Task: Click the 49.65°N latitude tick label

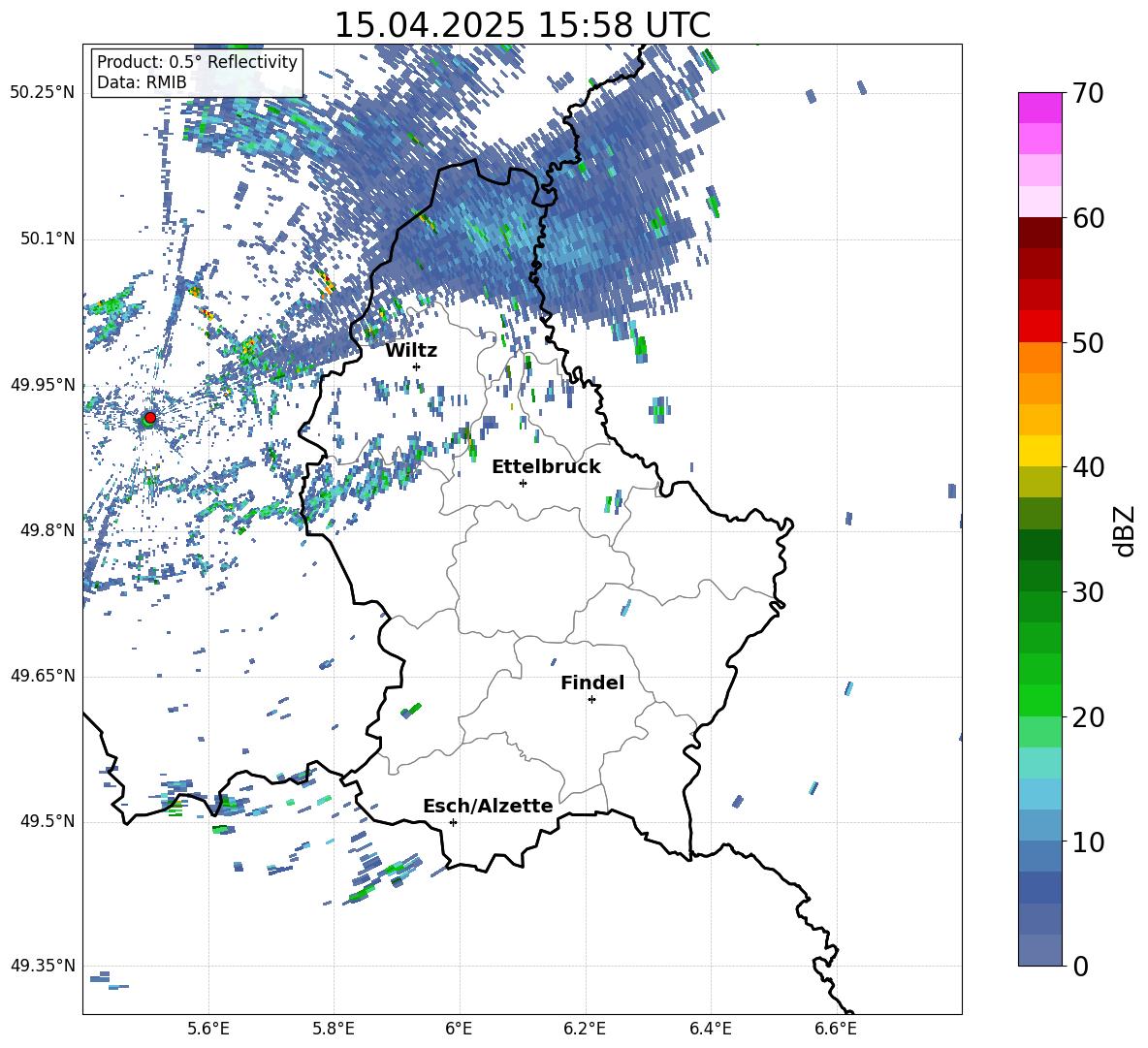Action: point(43,676)
